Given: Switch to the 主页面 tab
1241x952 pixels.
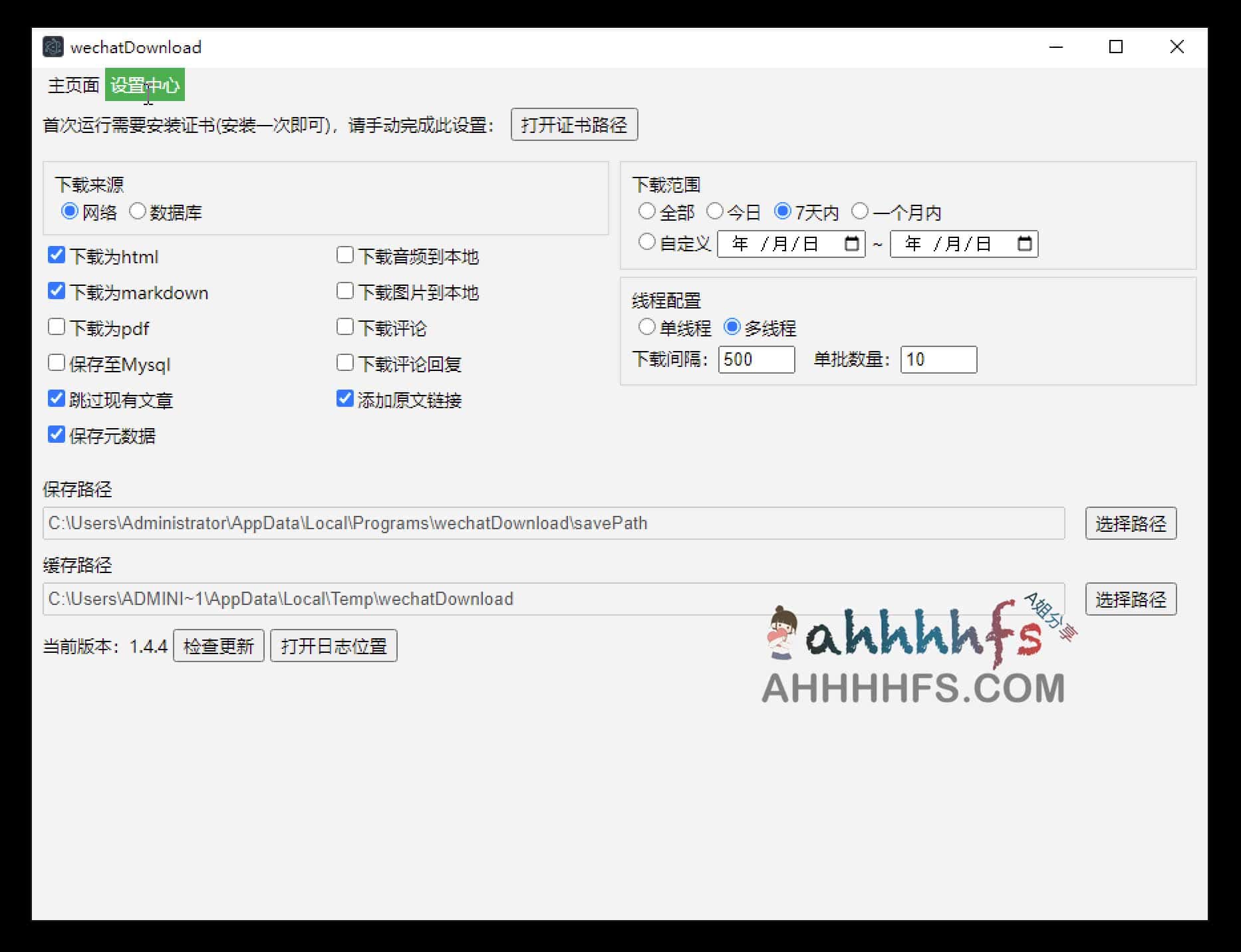Looking at the screenshot, I should (73, 85).
